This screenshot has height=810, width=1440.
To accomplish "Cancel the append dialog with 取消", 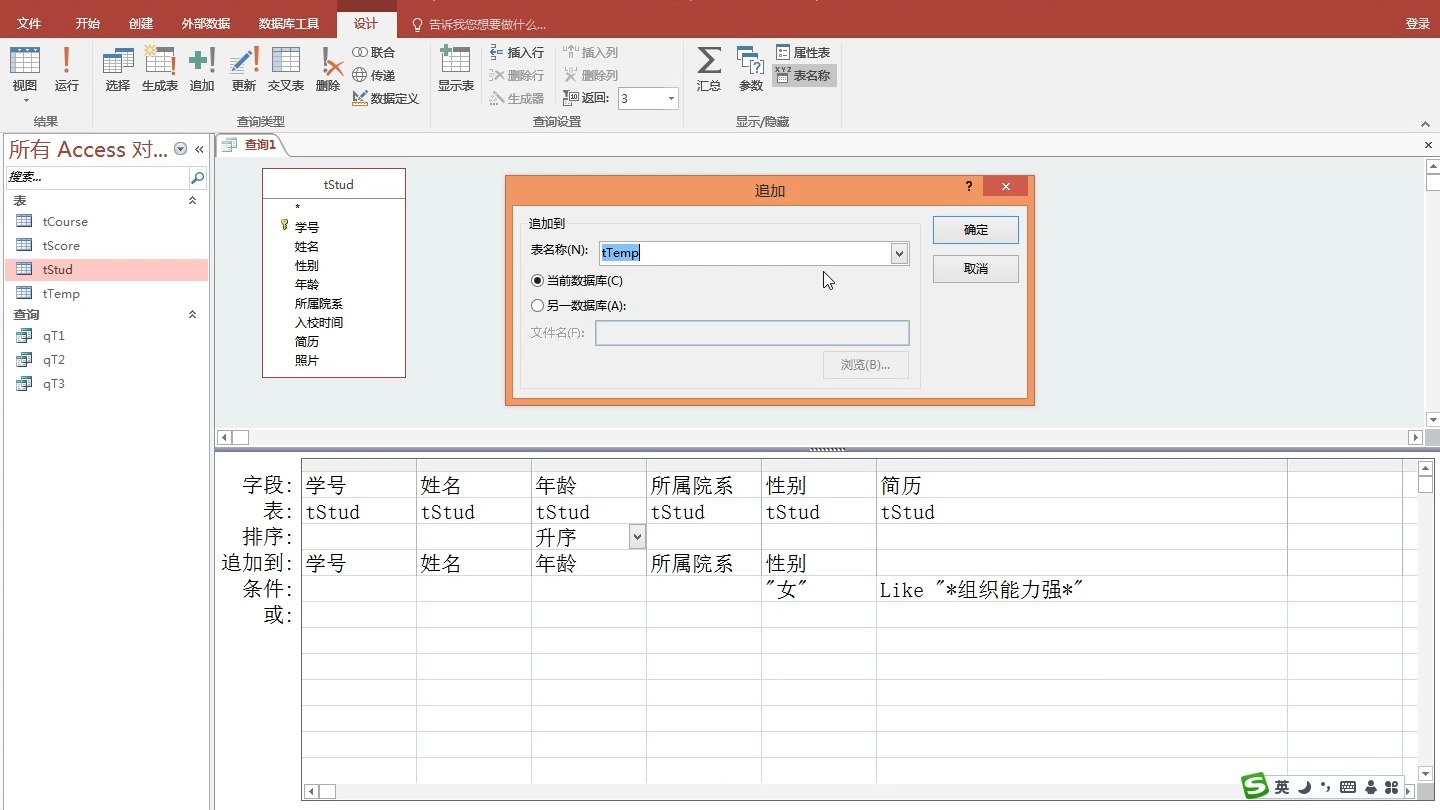I will coord(976,269).
